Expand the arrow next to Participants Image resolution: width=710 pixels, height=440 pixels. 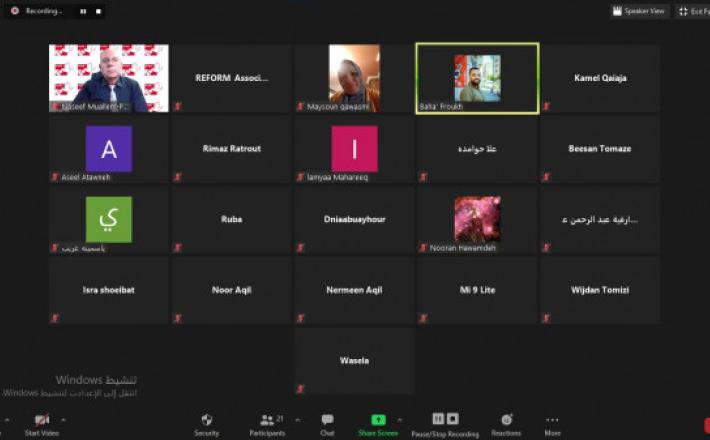pyautogui.click(x=295, y=419)
